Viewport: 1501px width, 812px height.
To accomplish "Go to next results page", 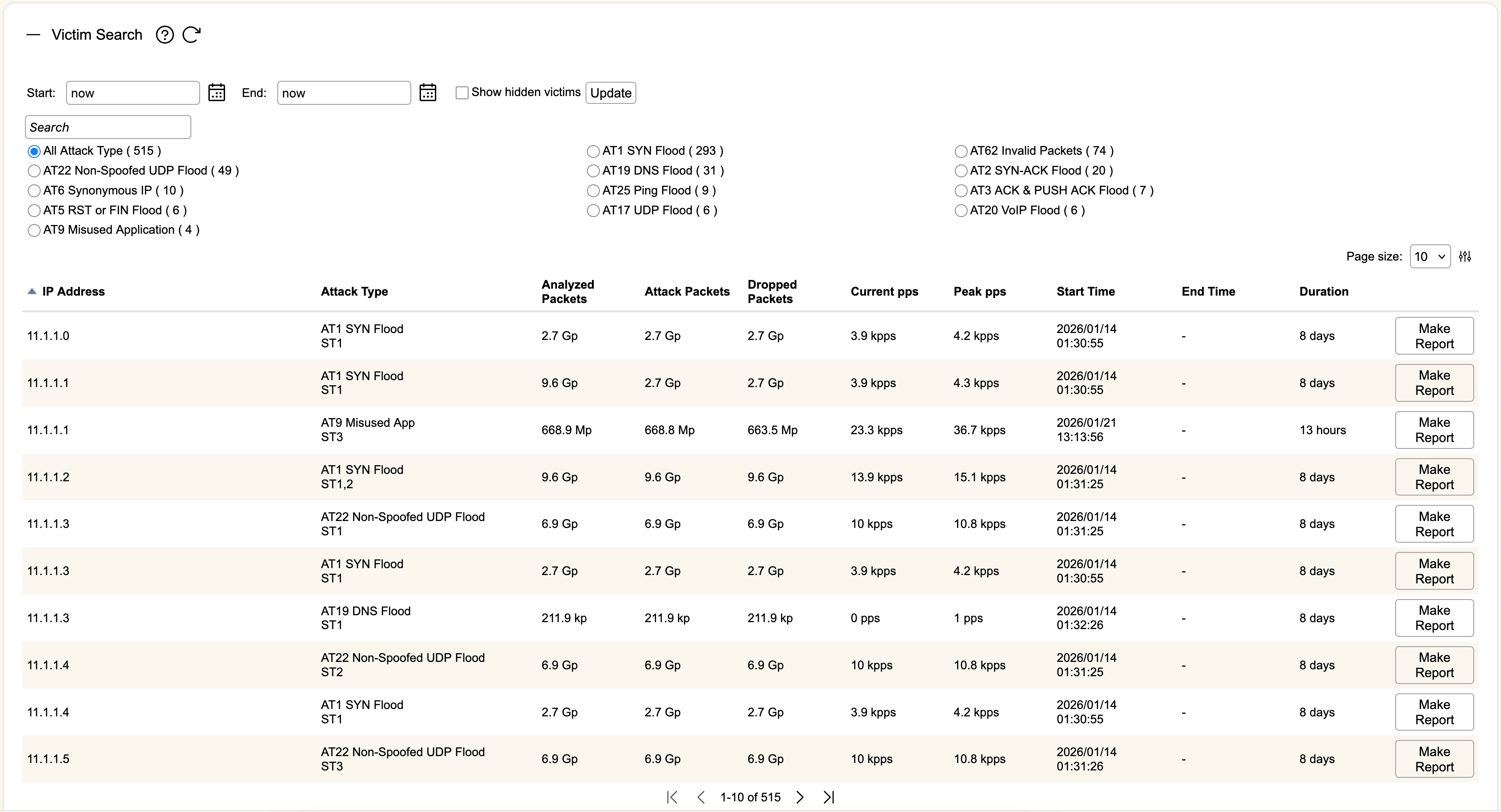I will tap(800, 797).
